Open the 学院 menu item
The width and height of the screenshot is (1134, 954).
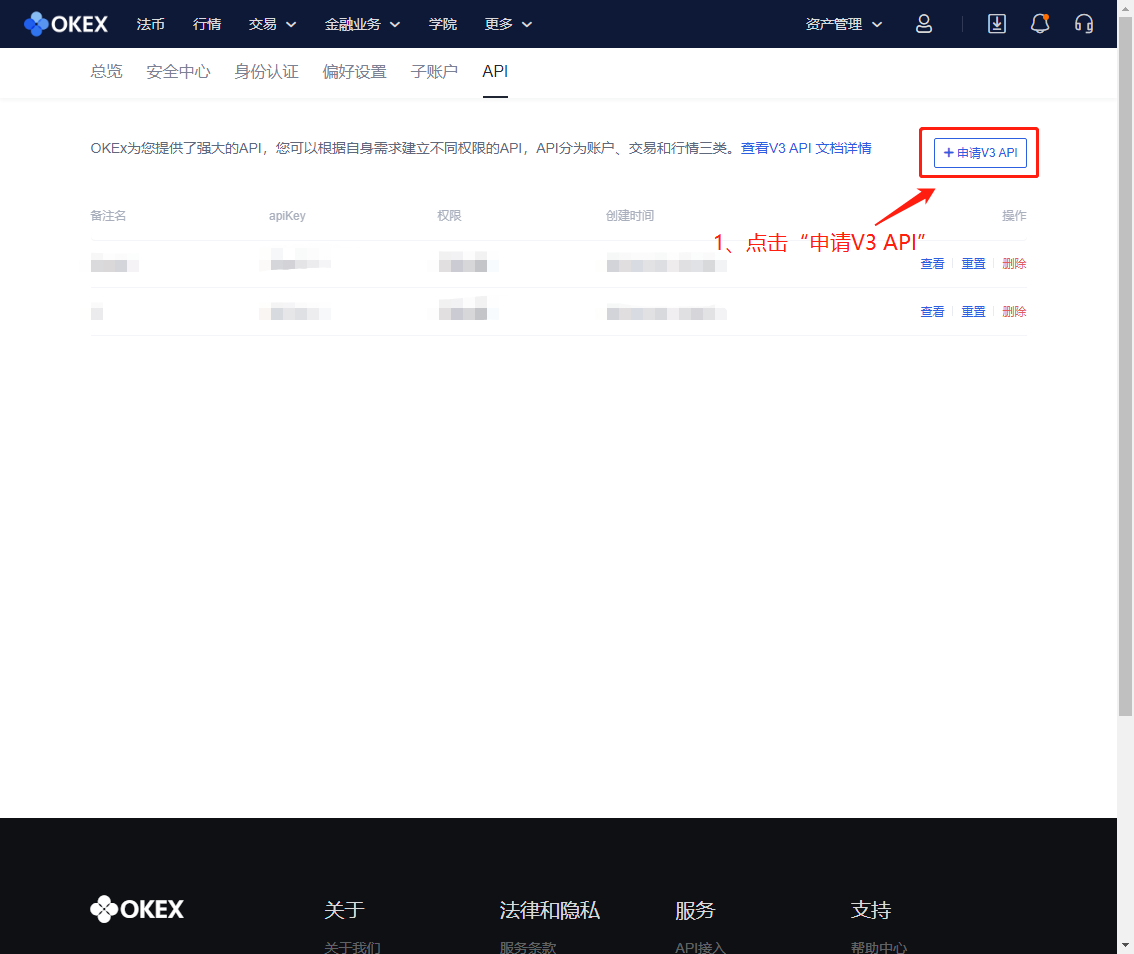pos(443,24)
